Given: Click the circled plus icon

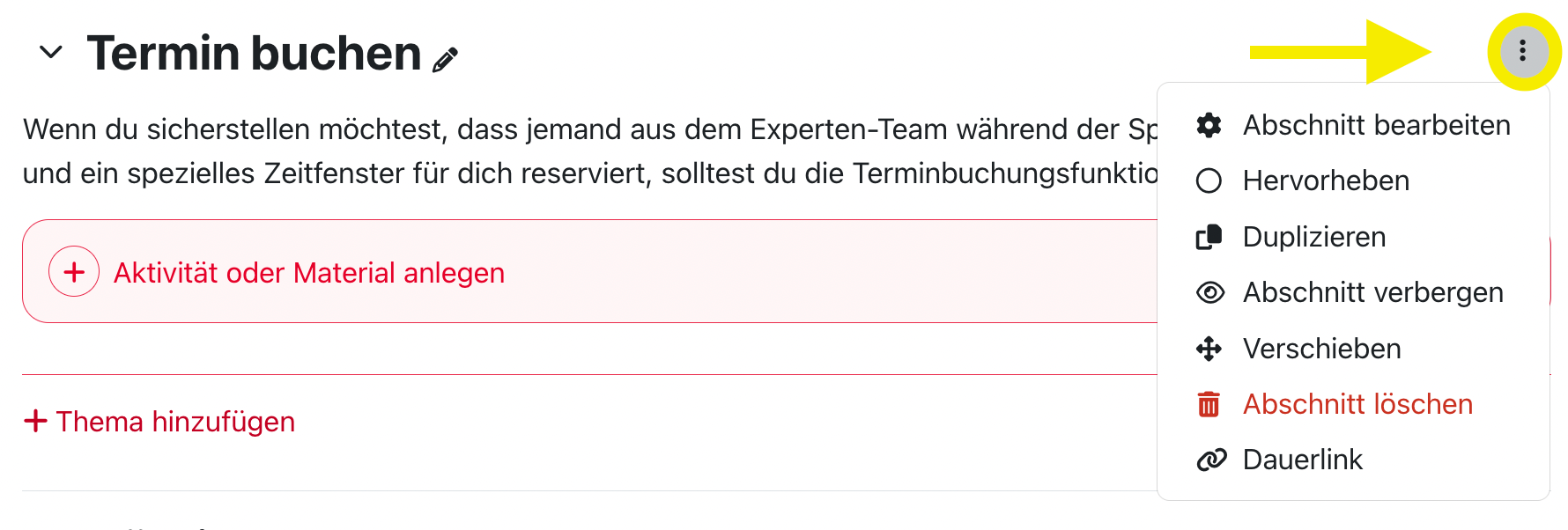Looking at the screenshot, I should tap(74, 272).
